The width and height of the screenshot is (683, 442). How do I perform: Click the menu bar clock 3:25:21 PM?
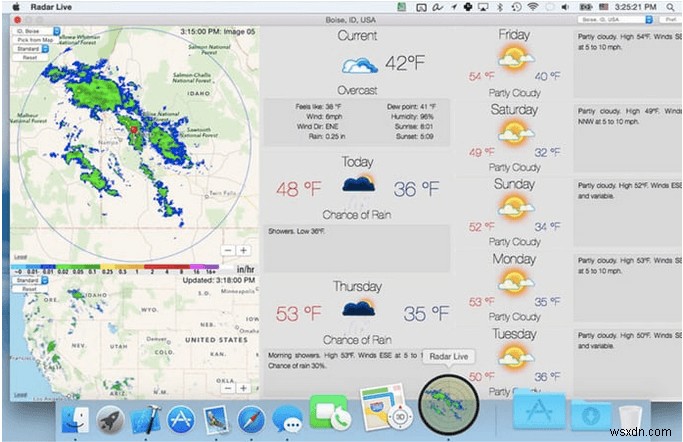click(635, 7)
